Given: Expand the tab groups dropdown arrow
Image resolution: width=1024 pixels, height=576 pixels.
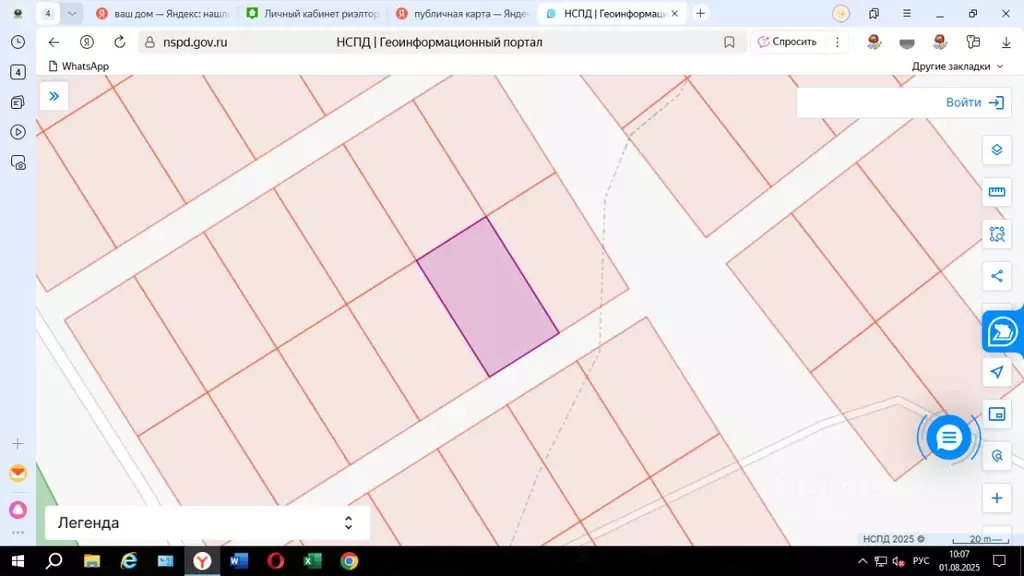Looking at the screenshot, I should click(72, 13).
